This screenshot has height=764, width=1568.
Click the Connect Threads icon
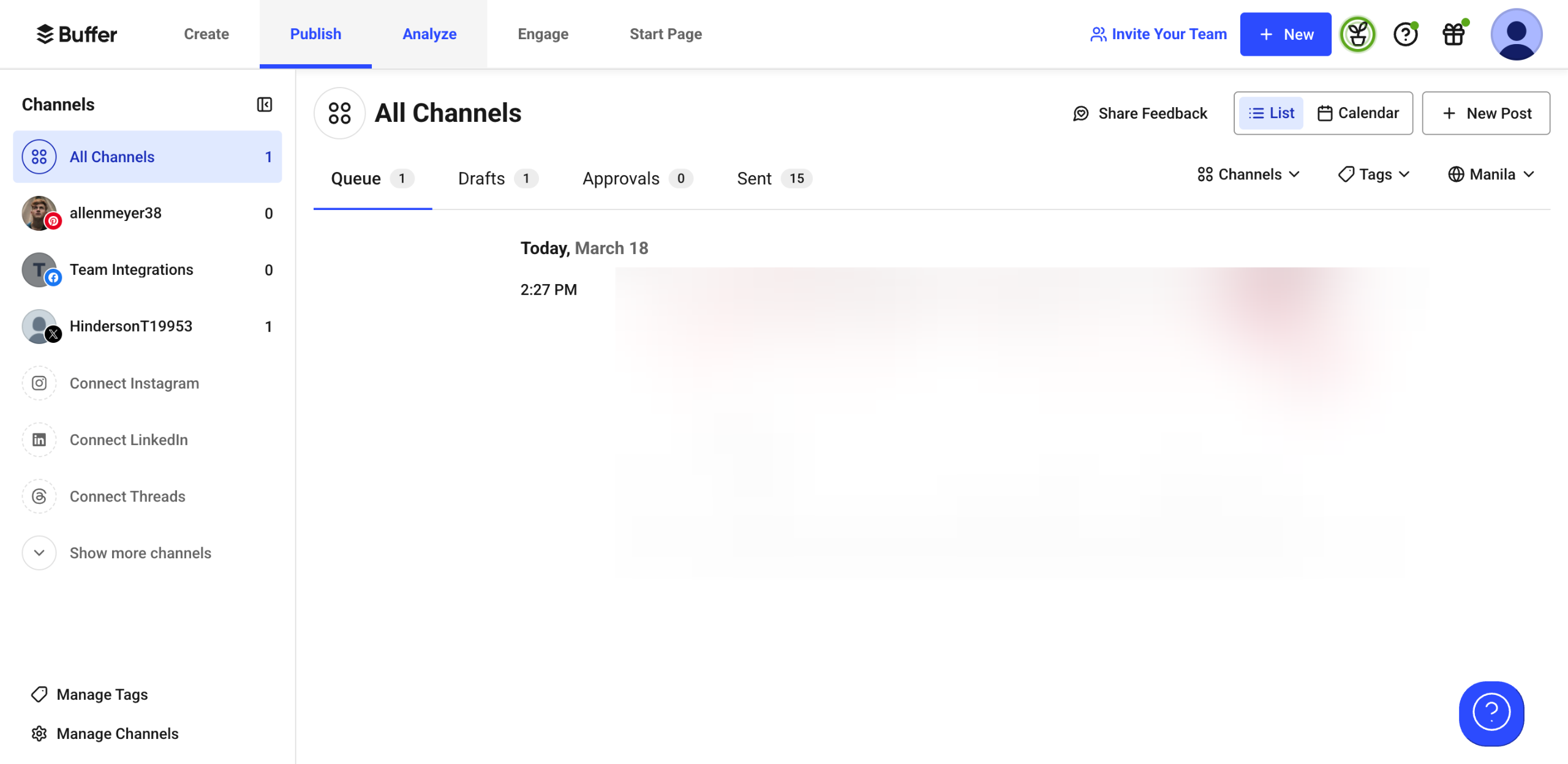pos(39,496)
